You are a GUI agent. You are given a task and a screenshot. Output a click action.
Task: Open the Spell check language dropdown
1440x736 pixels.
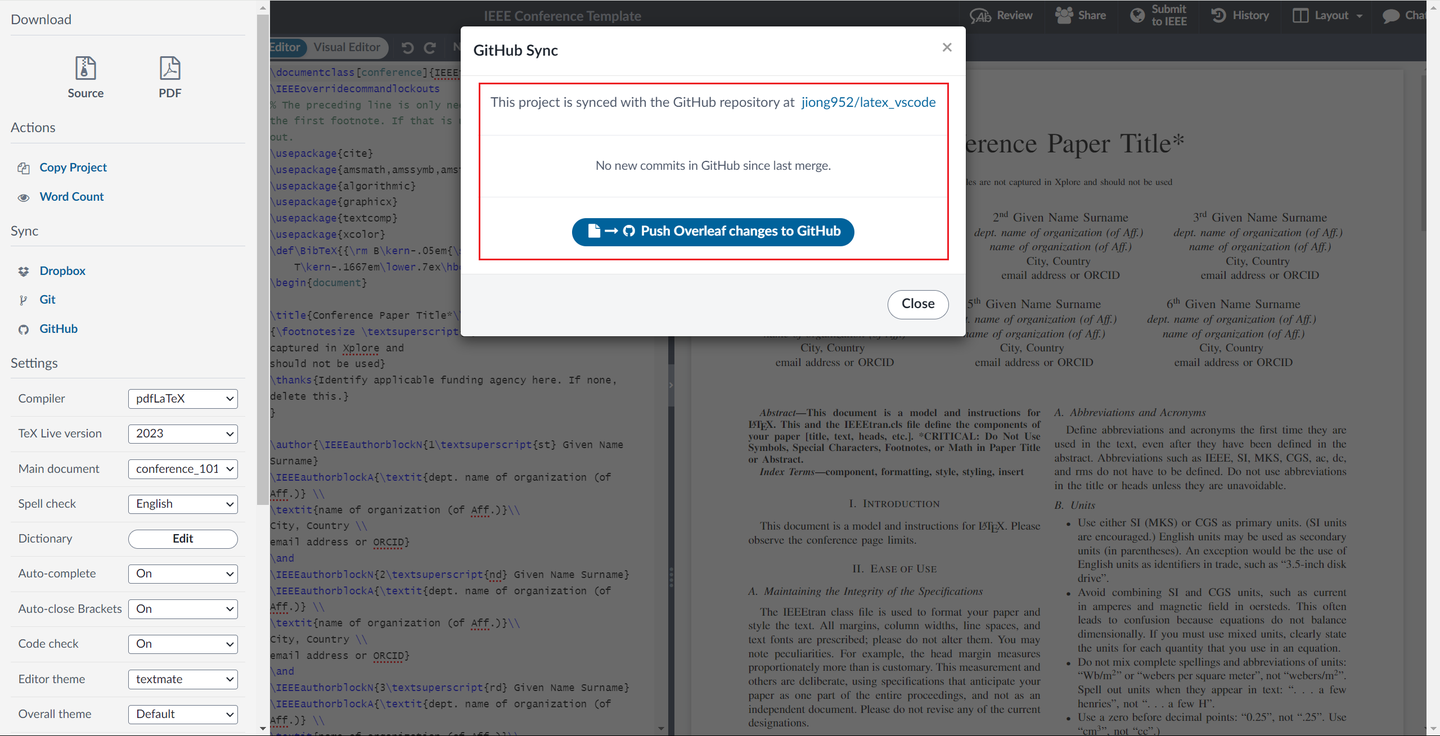tap(182, 503)
